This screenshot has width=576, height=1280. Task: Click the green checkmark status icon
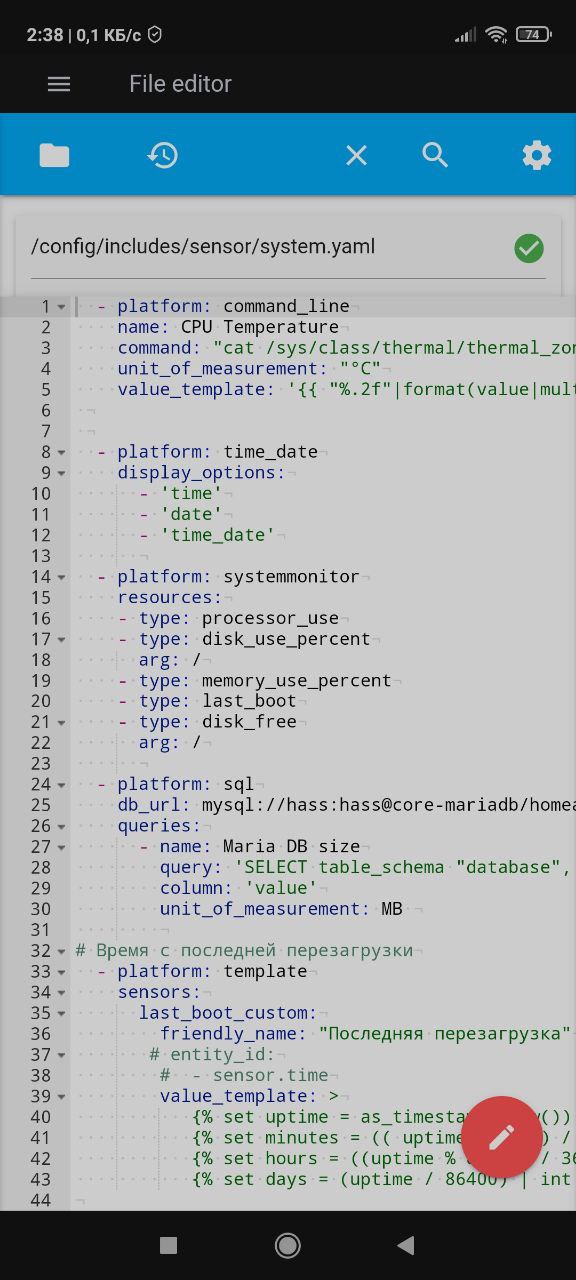(529, 247)
